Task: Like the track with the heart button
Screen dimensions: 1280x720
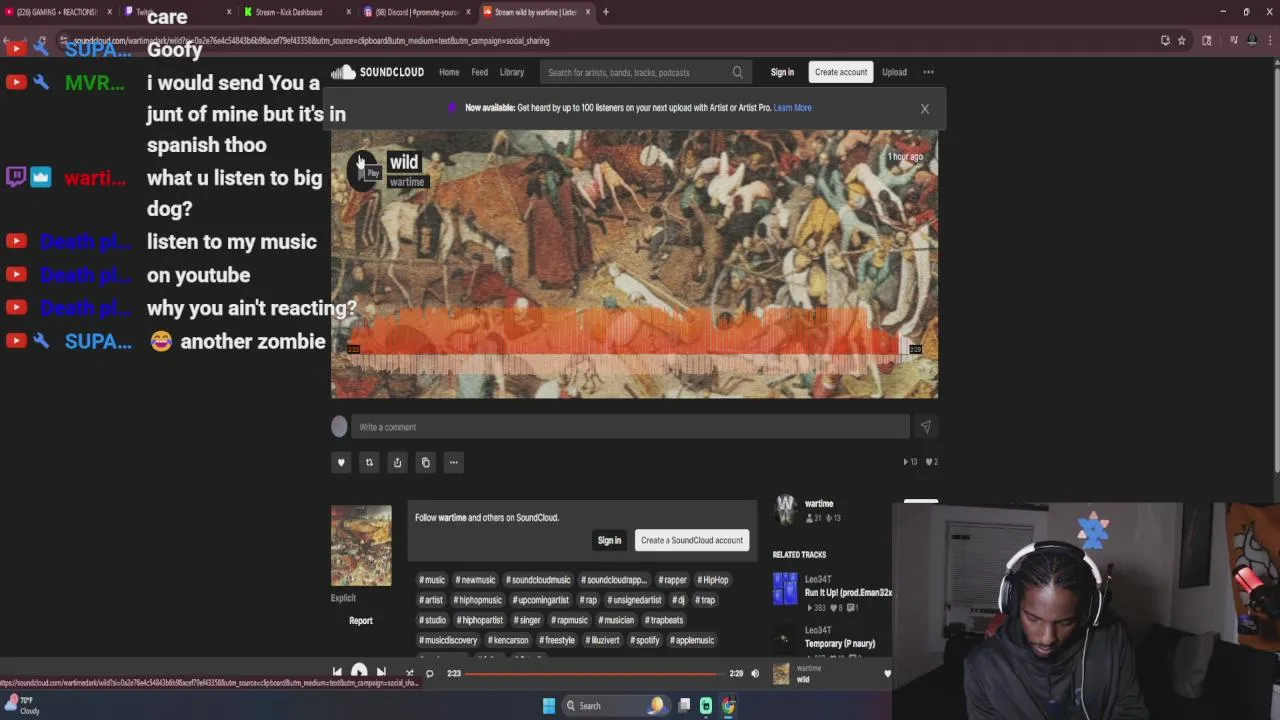Action: tap(341, 462)
